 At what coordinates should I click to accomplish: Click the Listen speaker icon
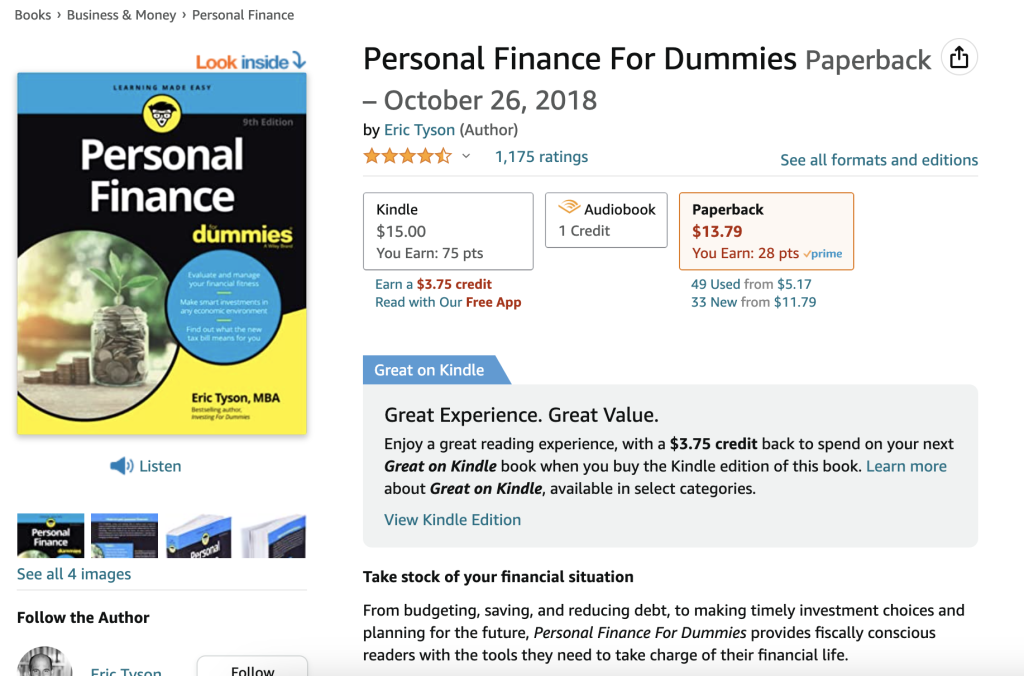pos(120,465)
